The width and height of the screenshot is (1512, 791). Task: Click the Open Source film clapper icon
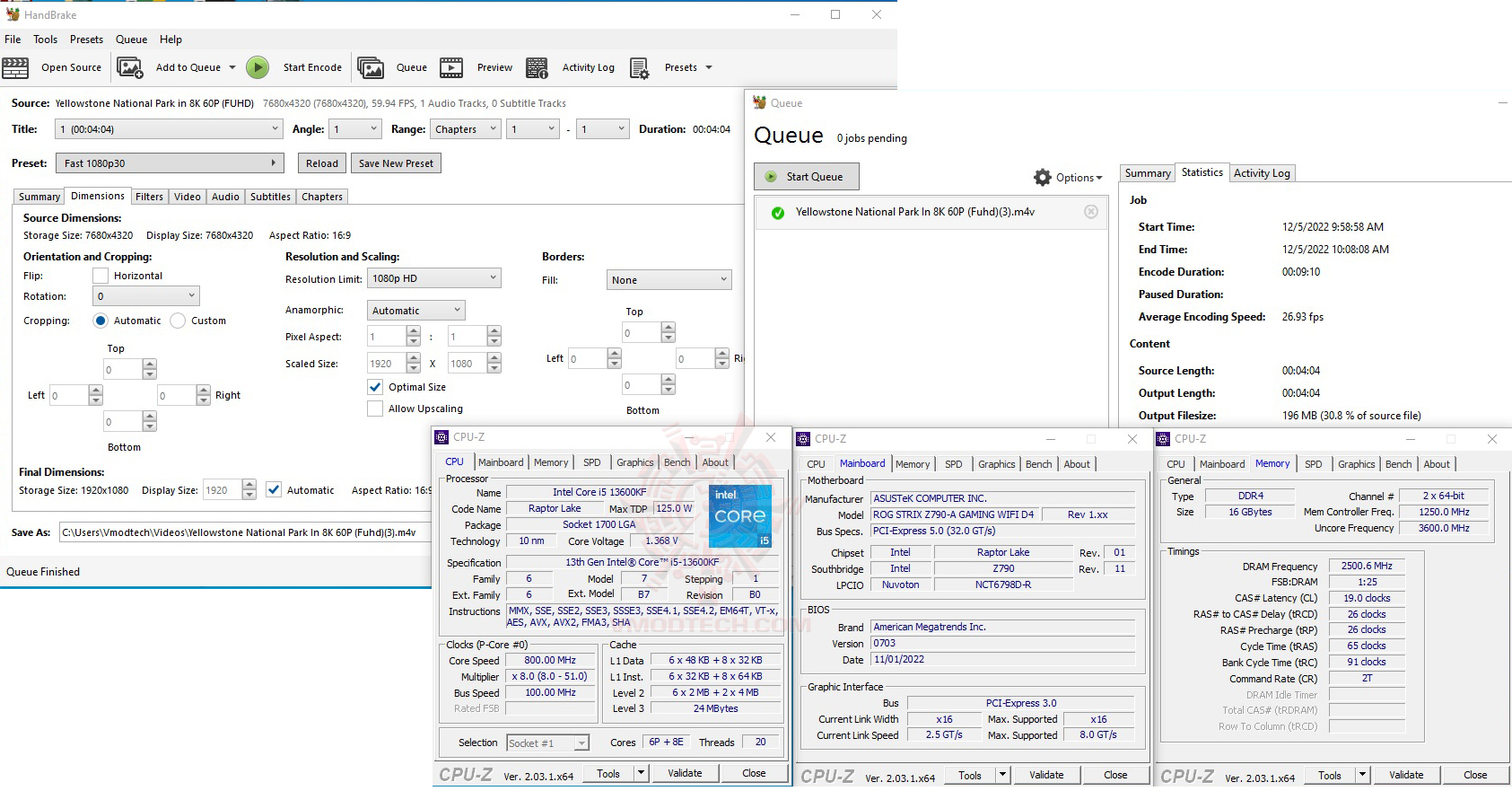pyautogui.click(x=15, y=67)
